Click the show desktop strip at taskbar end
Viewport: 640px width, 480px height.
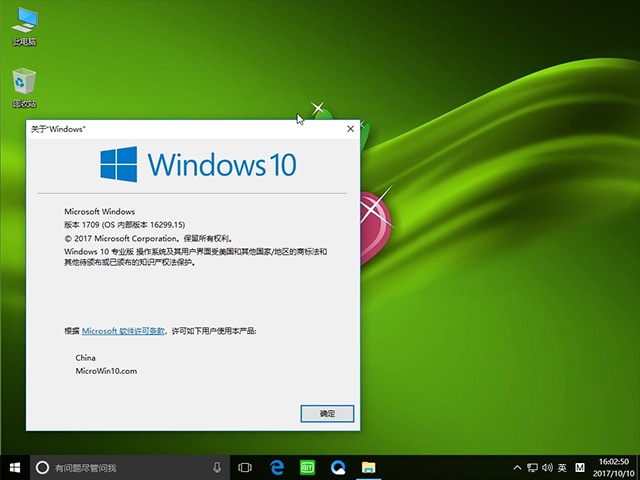tap(638, 468)
